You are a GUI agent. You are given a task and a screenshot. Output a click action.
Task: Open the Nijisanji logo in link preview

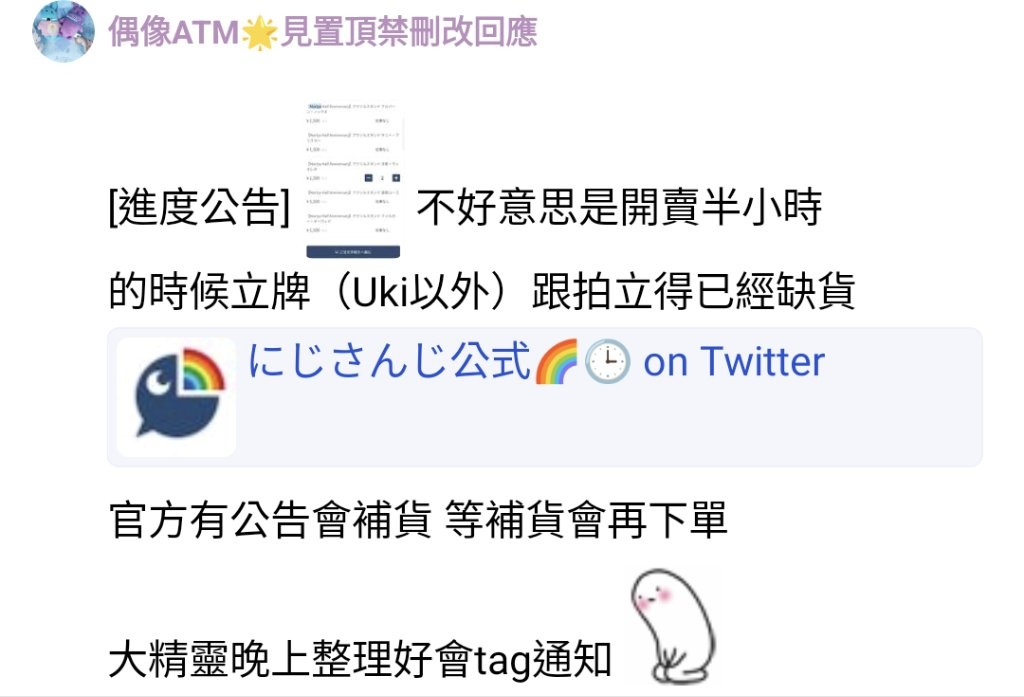point(176,397)
